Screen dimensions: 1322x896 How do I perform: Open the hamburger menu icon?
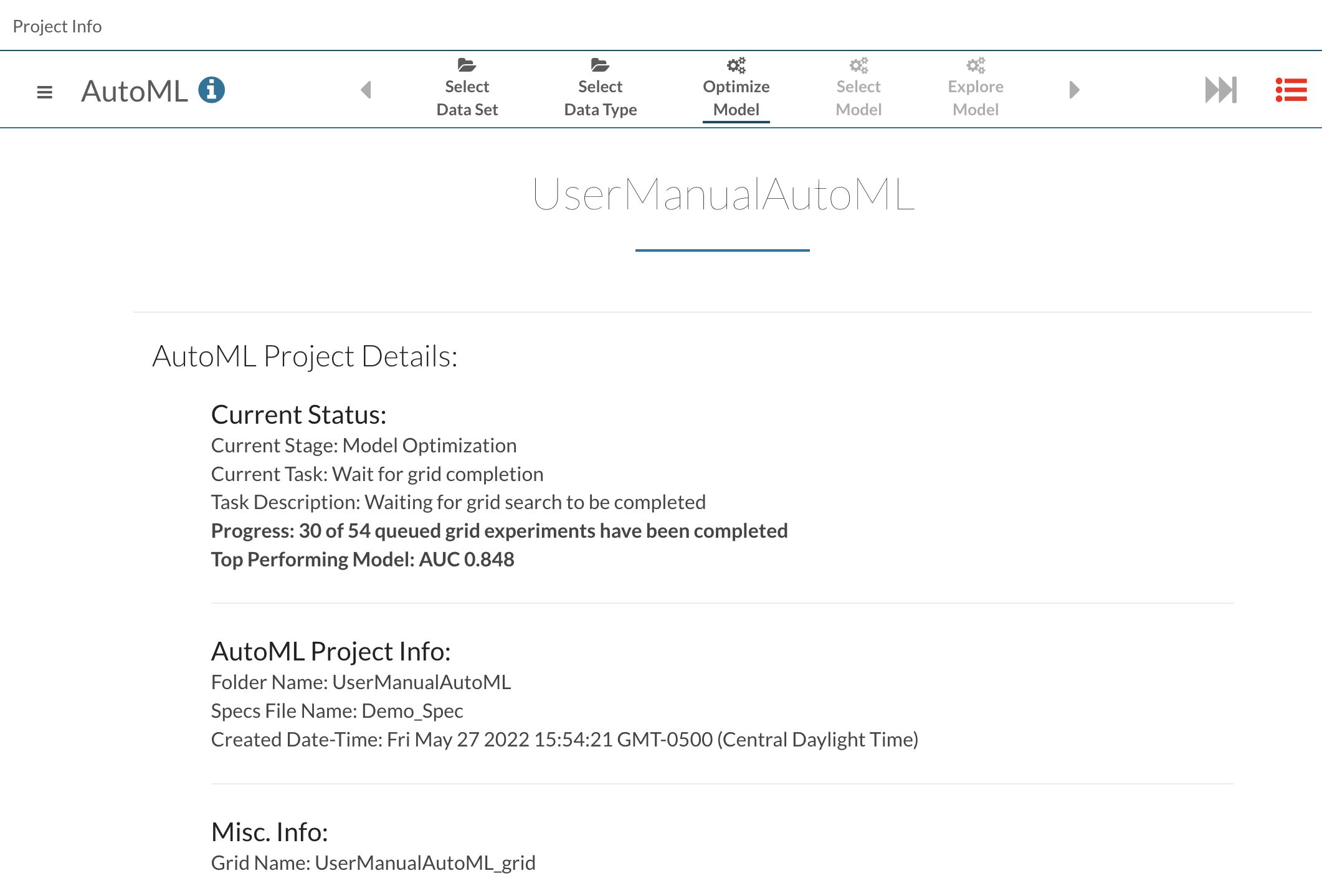(44, 92)
